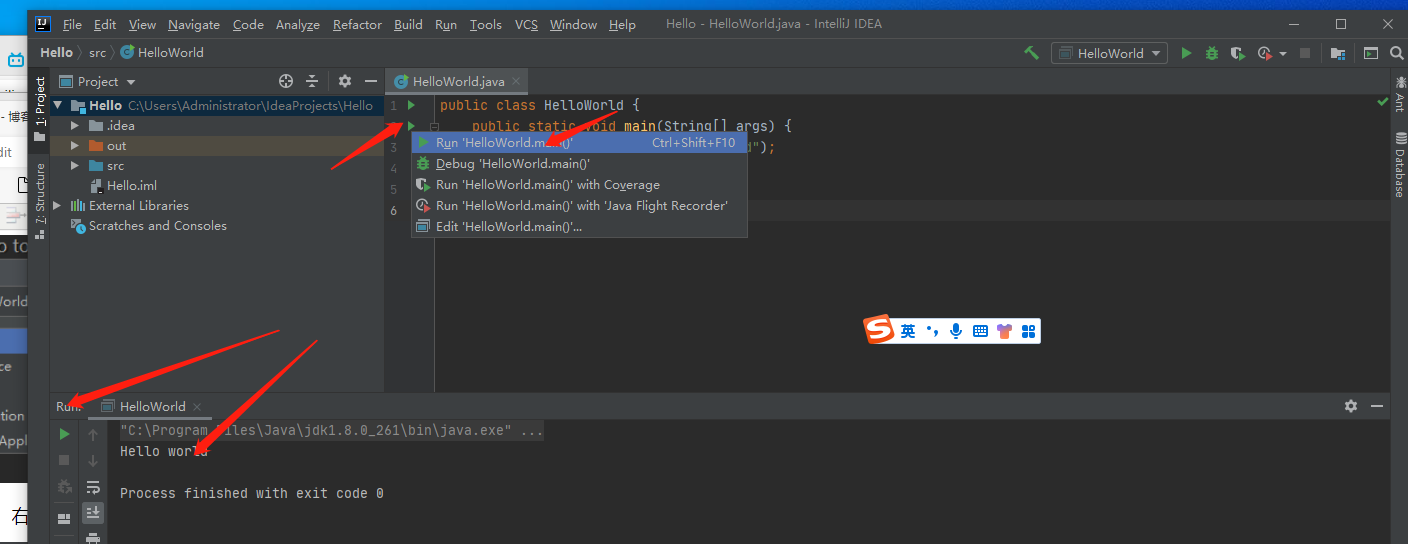This screenshot has width=1408, height=544.
Task: Open the Project view selector dropdown
Action: pyautogui.click(x=97, y=81)
